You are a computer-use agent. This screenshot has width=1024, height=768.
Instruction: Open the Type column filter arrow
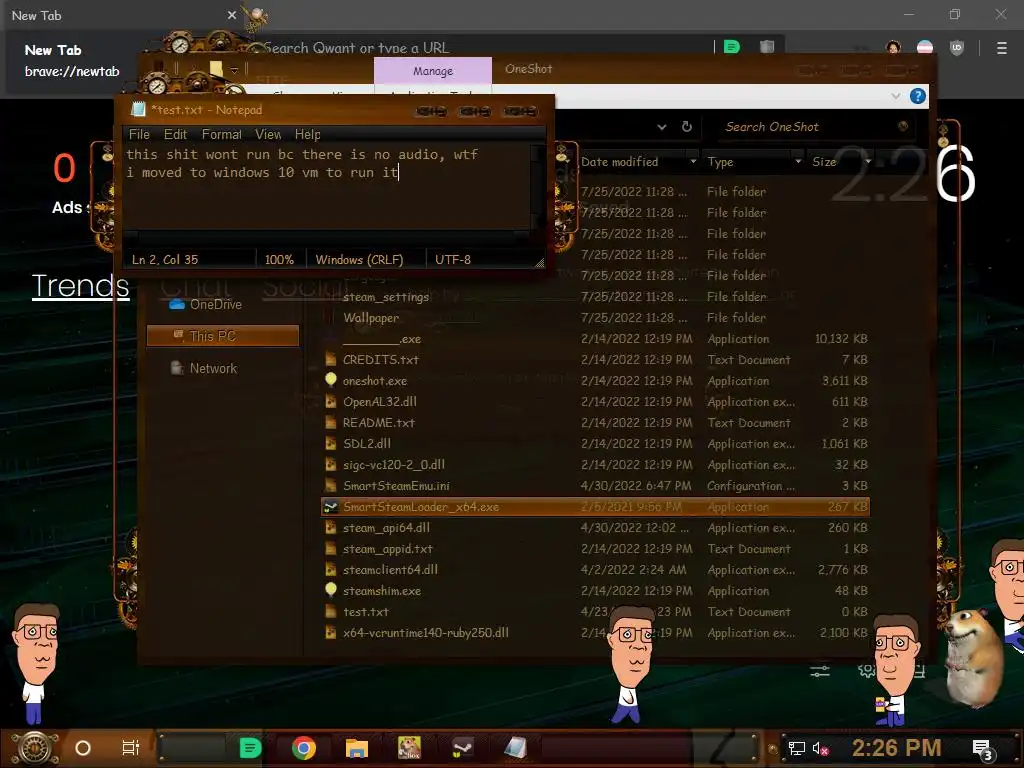click(798, 161)
